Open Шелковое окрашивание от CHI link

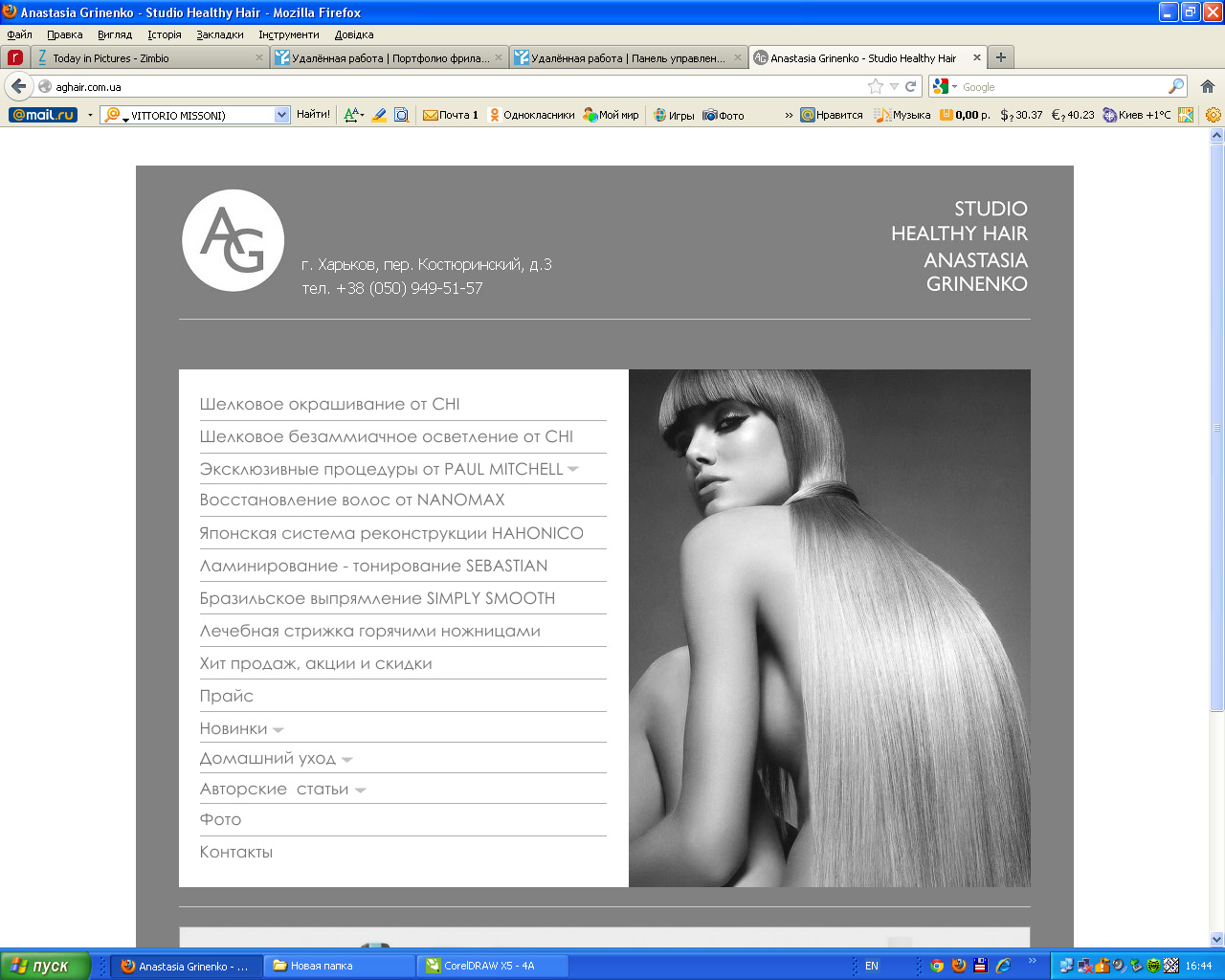tap(330, 404)
